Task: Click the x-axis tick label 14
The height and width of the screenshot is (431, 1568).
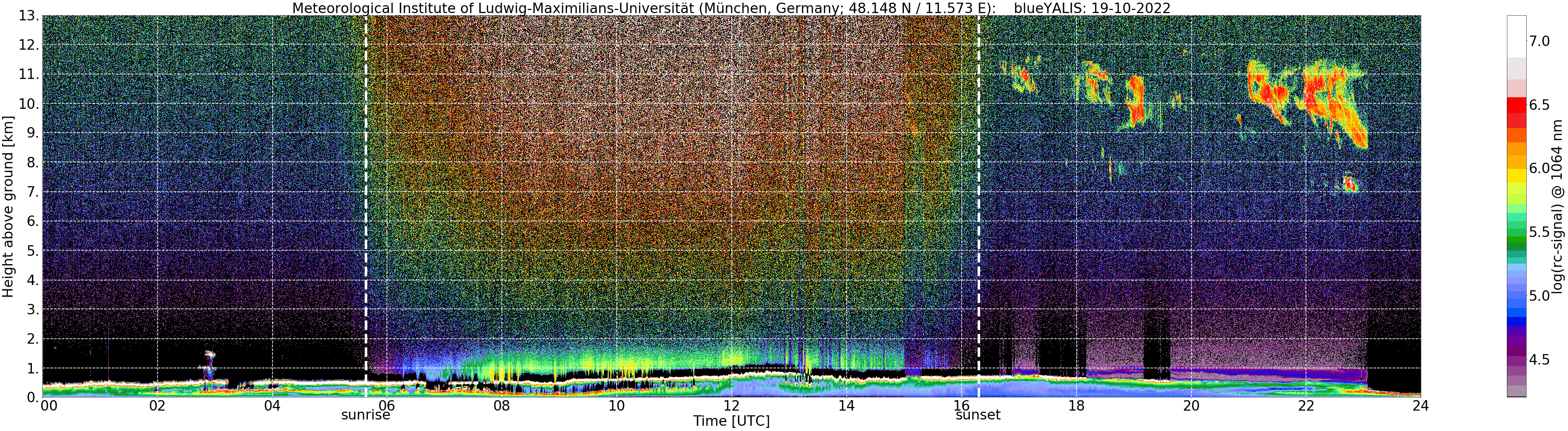Action: (846, 405)
